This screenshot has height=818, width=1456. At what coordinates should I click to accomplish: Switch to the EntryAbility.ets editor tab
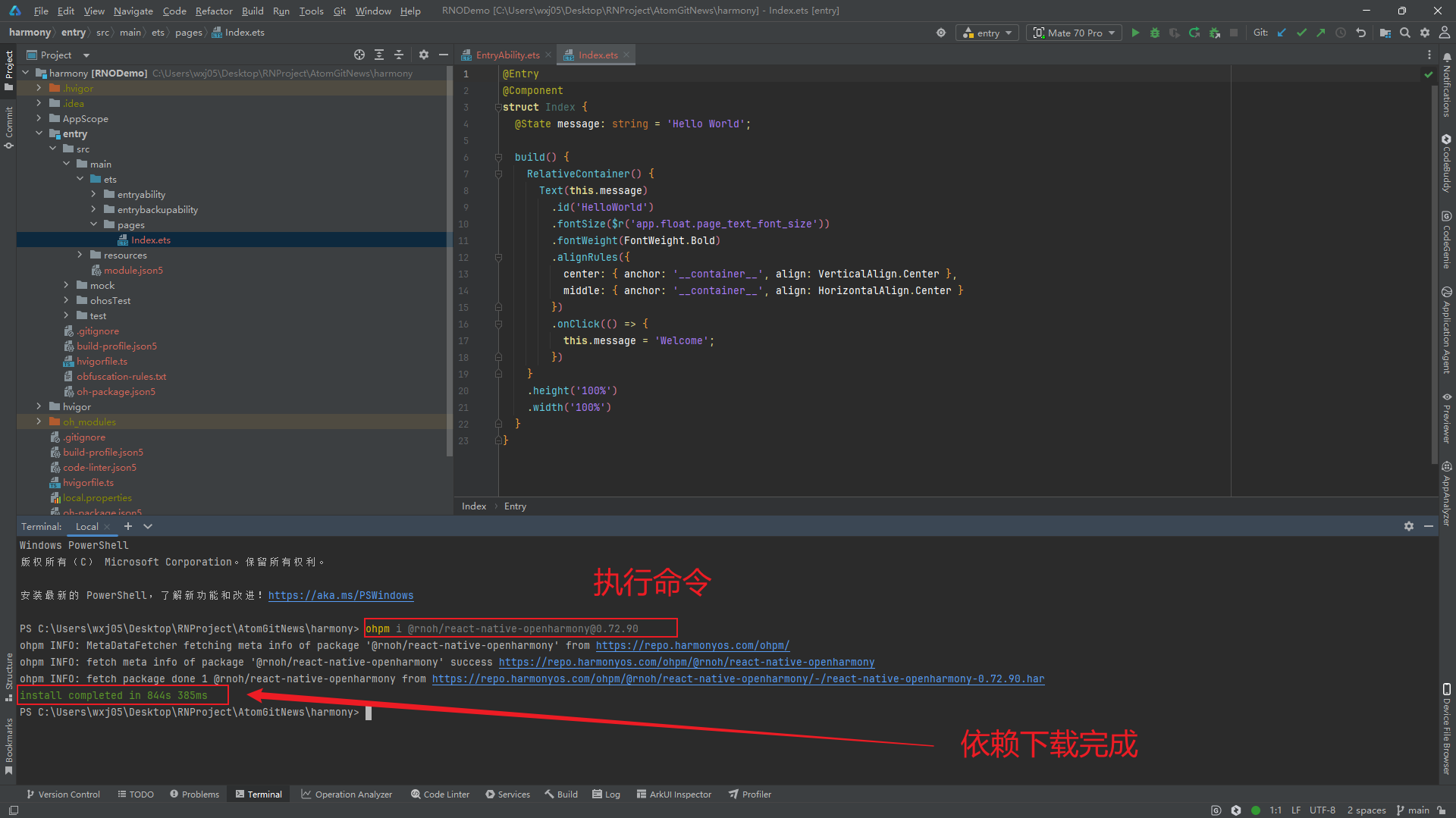tap(507, 55)
